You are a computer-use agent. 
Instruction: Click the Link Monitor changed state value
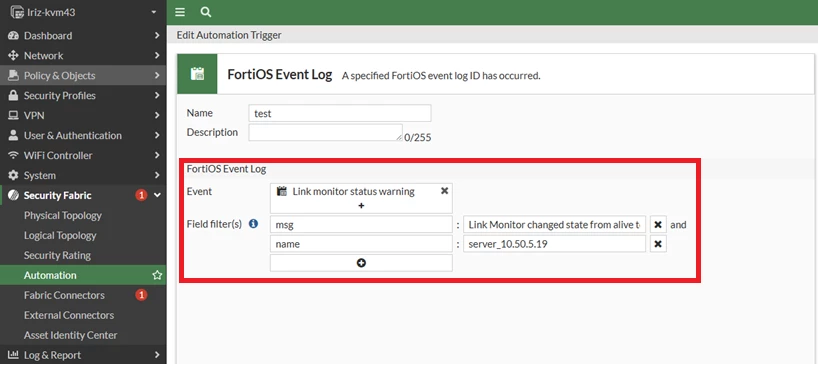tap(555, 224)
